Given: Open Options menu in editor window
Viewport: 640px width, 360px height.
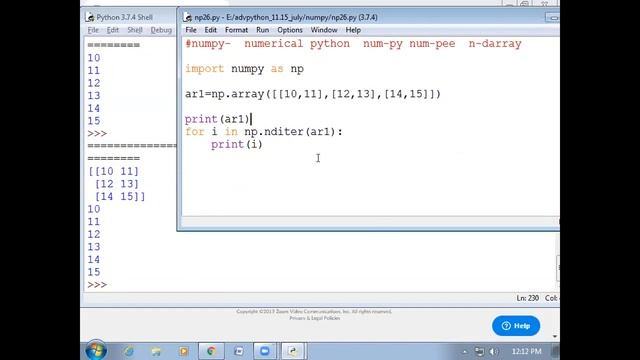Looking at the screenshot, I should coord(290,30).
